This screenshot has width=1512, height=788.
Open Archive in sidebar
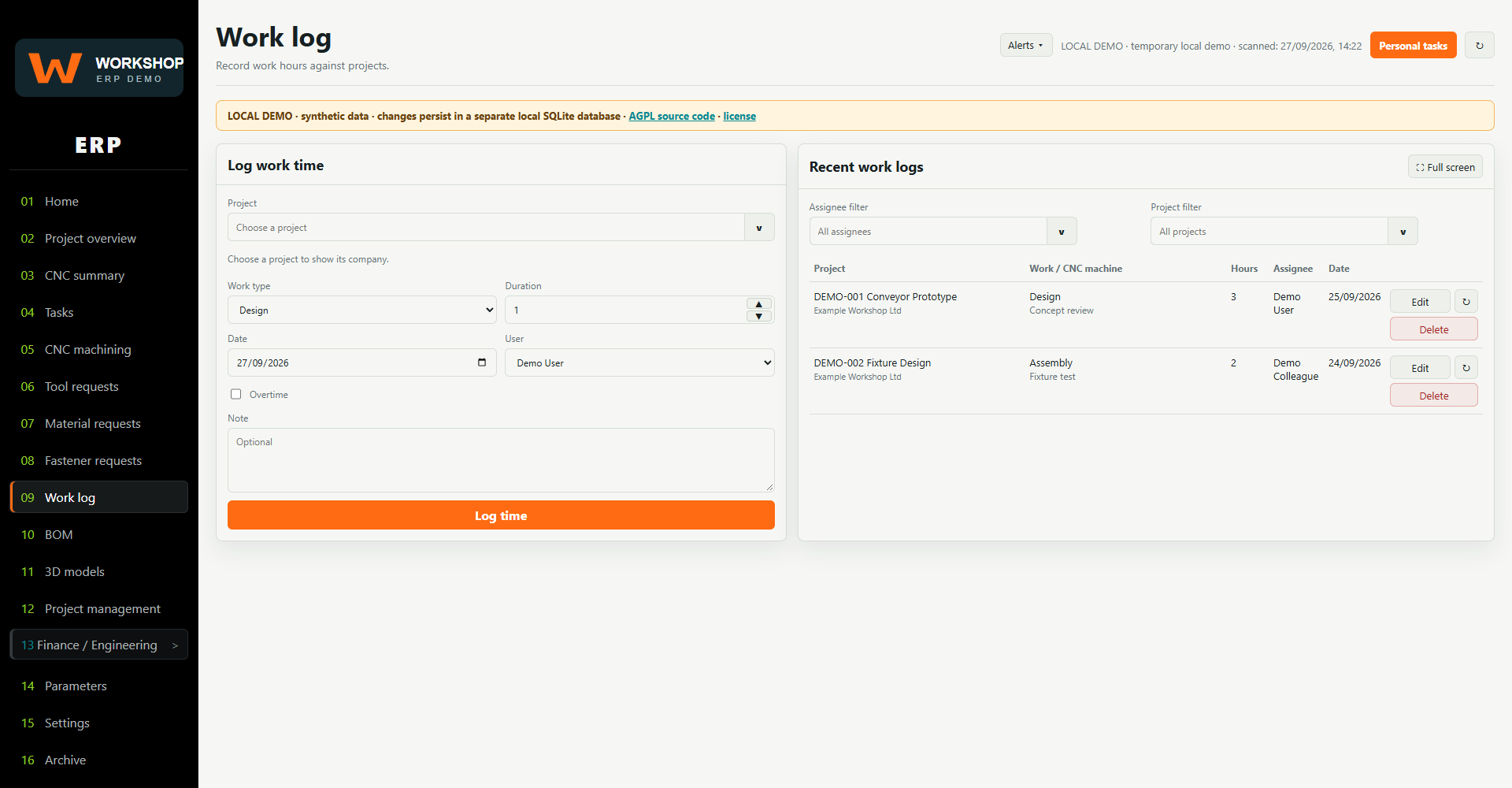(99, 760)
